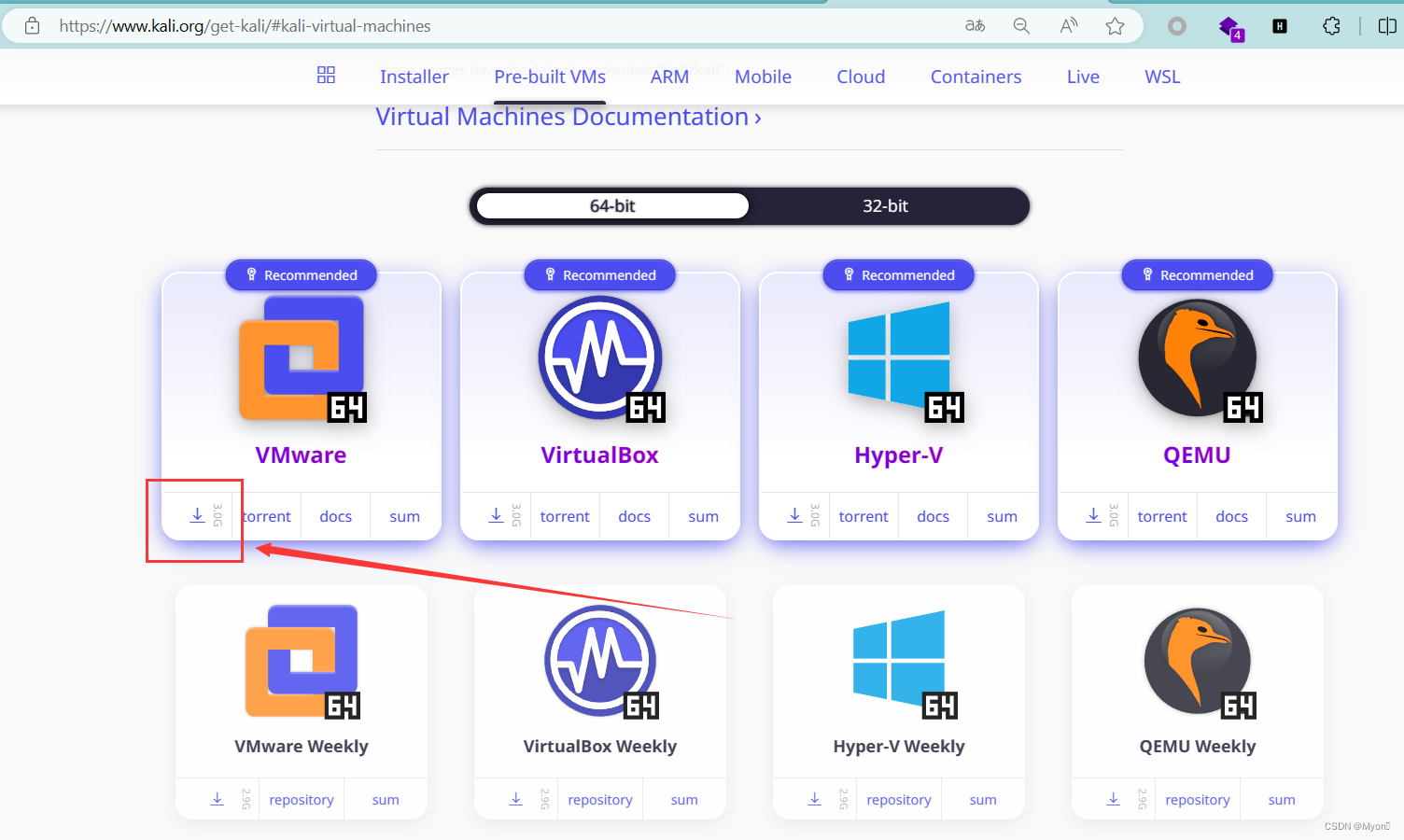Download the VirtualBox Weekly image
The width and height of the screenshot is (1404, 840).
pyautogui.click(x=515, y=799)
